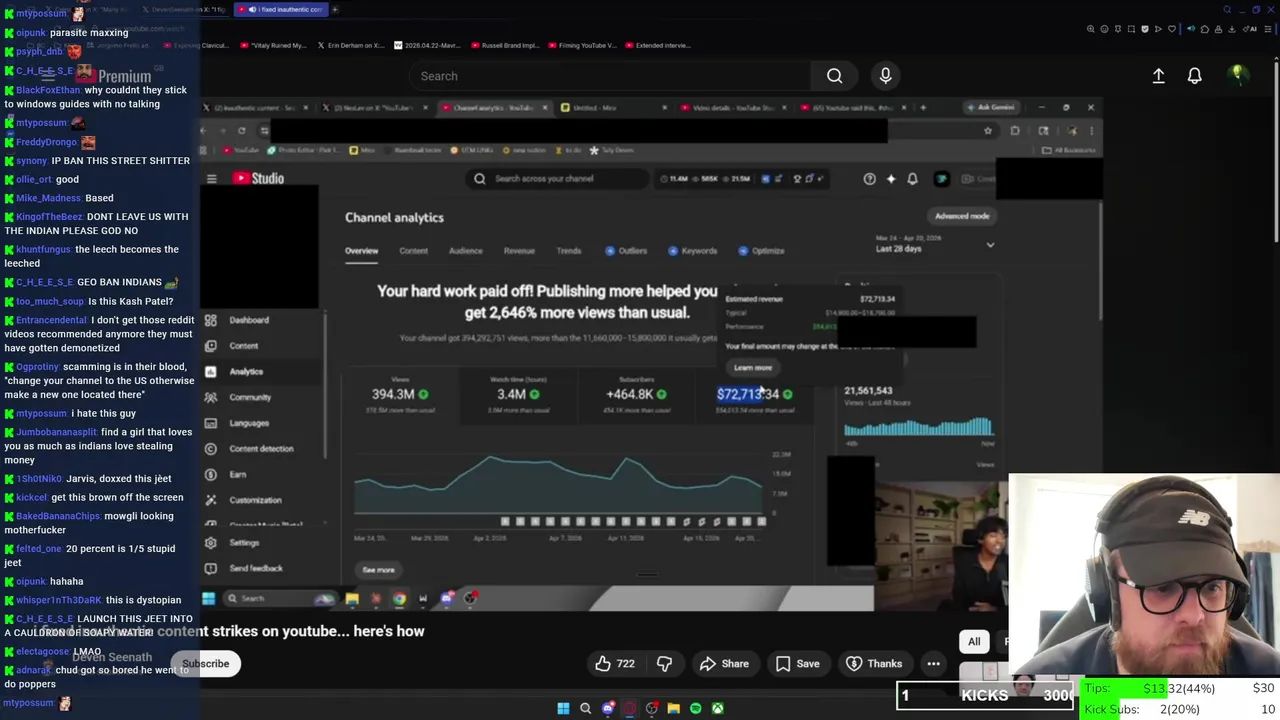Open the Keywords analytics tab
The height and width of the screenshot is (720, 1280).
(x=692, y=251)
